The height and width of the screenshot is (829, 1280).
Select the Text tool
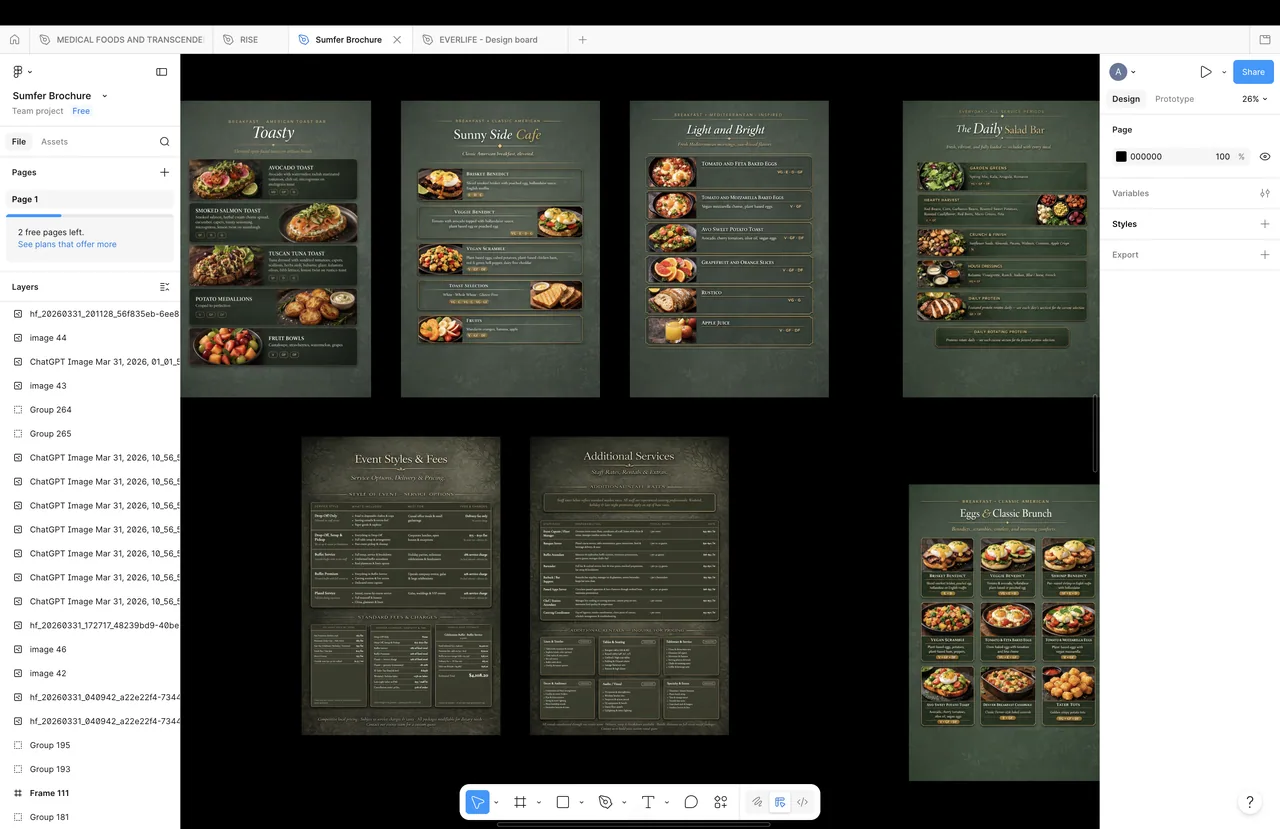(648, 802)
